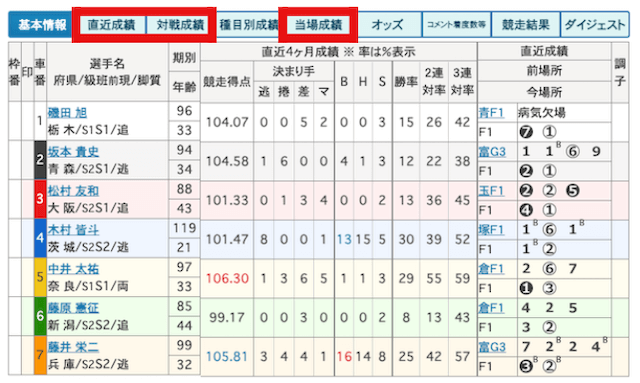Open racer 坂本 貴史 profile link
Screen dimensions: 640x383
(x=73, y=152)
